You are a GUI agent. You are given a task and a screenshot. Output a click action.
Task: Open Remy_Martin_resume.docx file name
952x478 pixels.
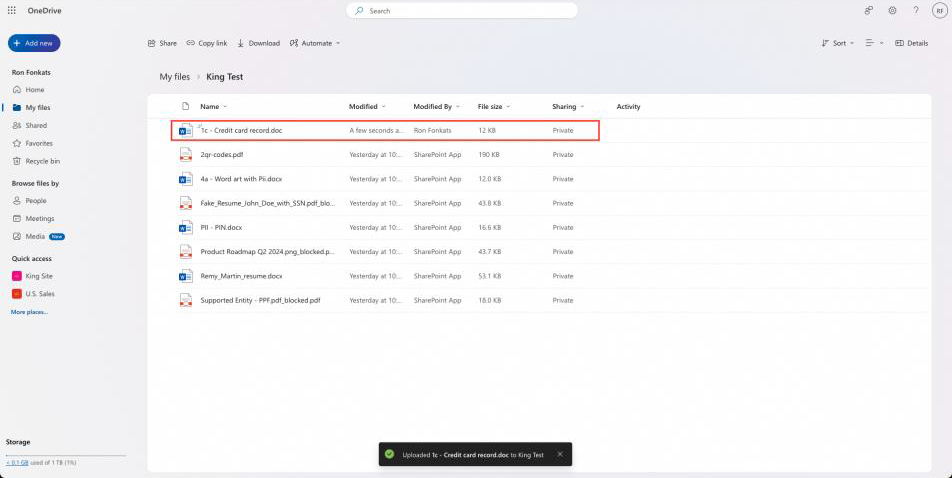point(242,276)
